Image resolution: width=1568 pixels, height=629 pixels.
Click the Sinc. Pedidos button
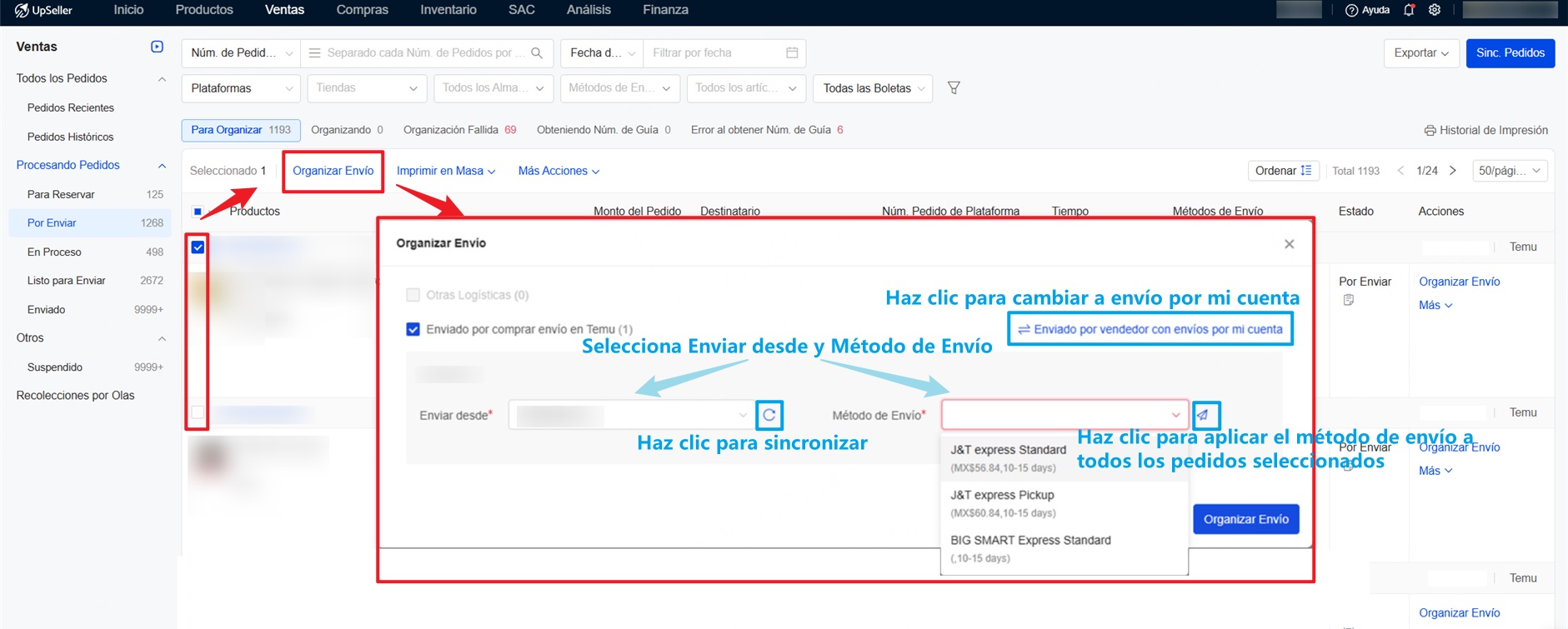click(x=1510, y=52)
